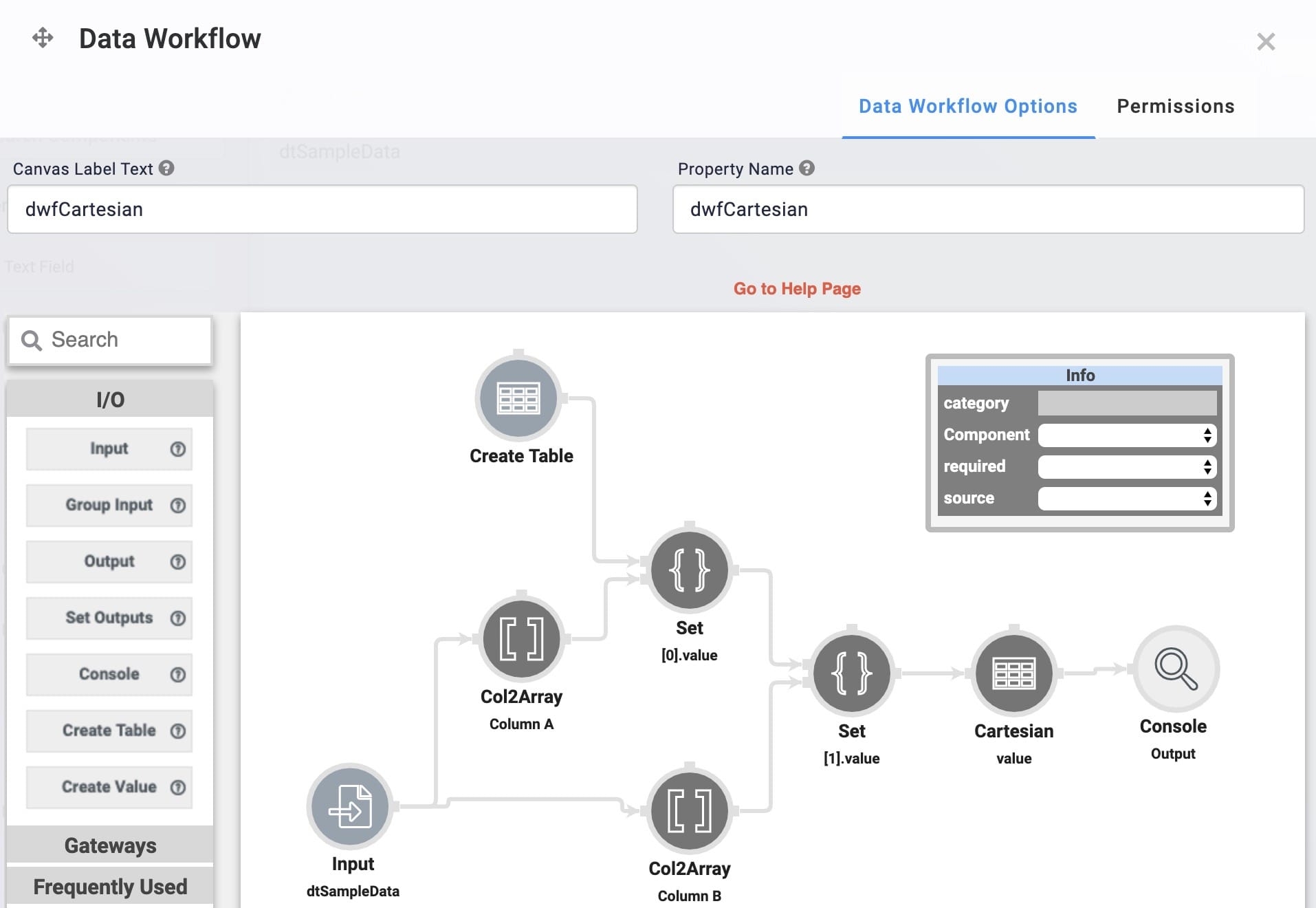Click the help icon on Group Input
The image size is (1316, 908).
point(178,506)
